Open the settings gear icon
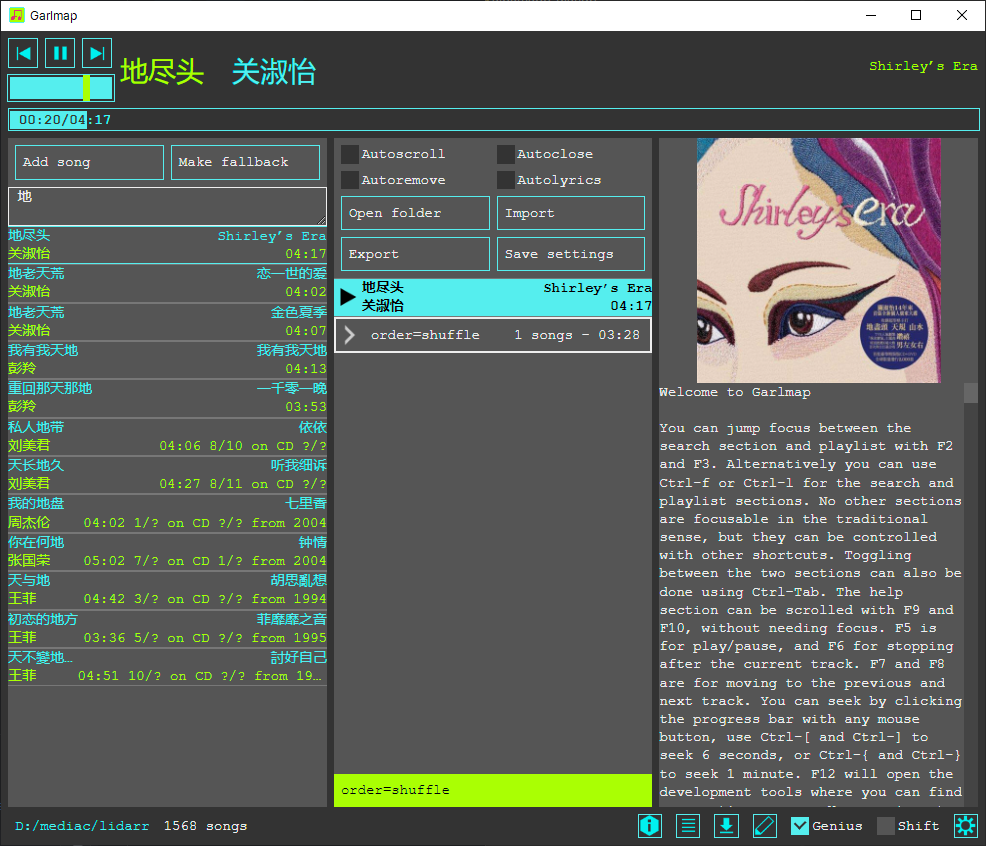The height and width of the screenshot is (846, 986). 966,826
